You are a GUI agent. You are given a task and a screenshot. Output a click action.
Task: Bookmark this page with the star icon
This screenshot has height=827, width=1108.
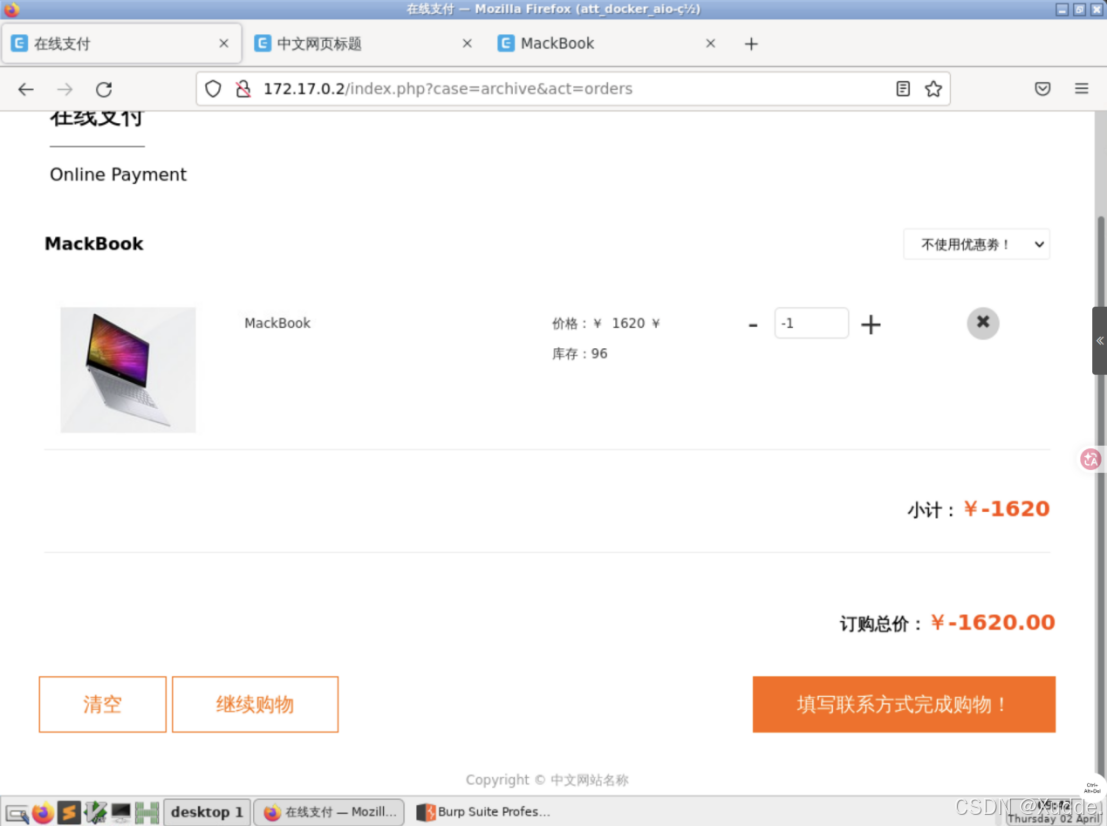click(933, 88)
